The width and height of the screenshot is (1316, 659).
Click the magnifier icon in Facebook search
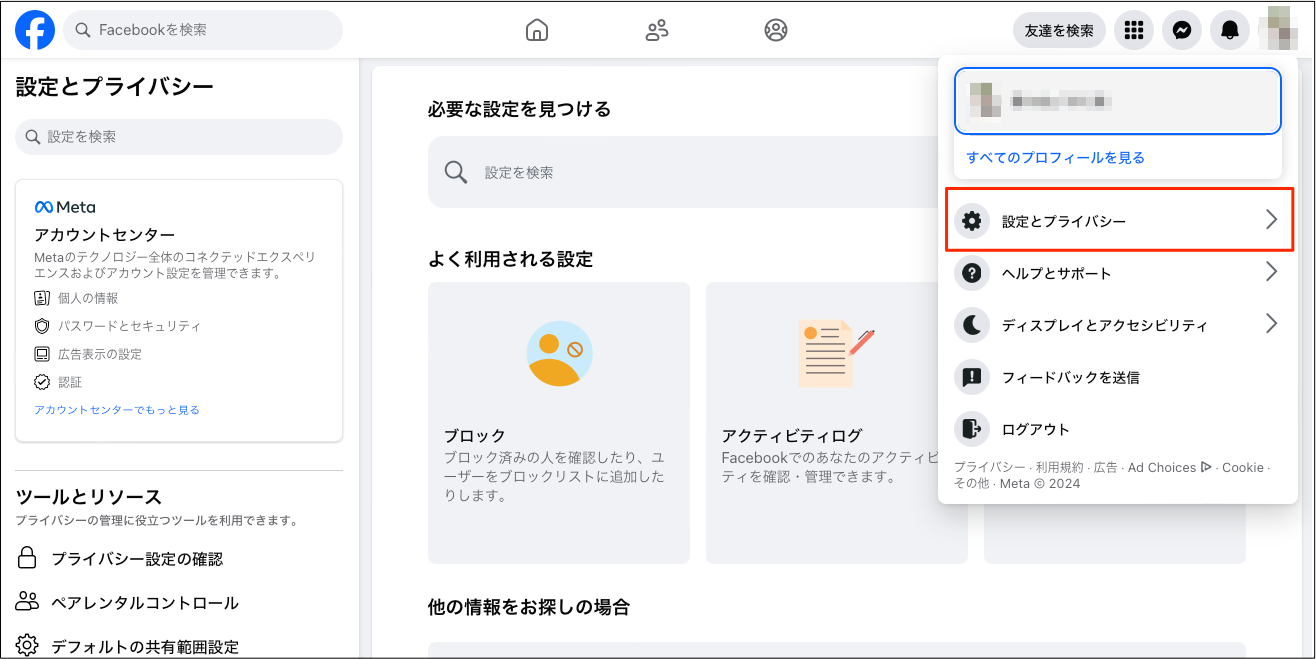pyautogui.click(x=83, y=30)
